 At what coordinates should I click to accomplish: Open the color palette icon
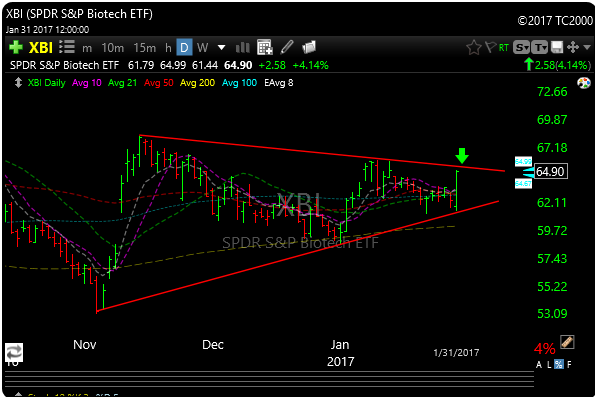(x=584, y=83)
